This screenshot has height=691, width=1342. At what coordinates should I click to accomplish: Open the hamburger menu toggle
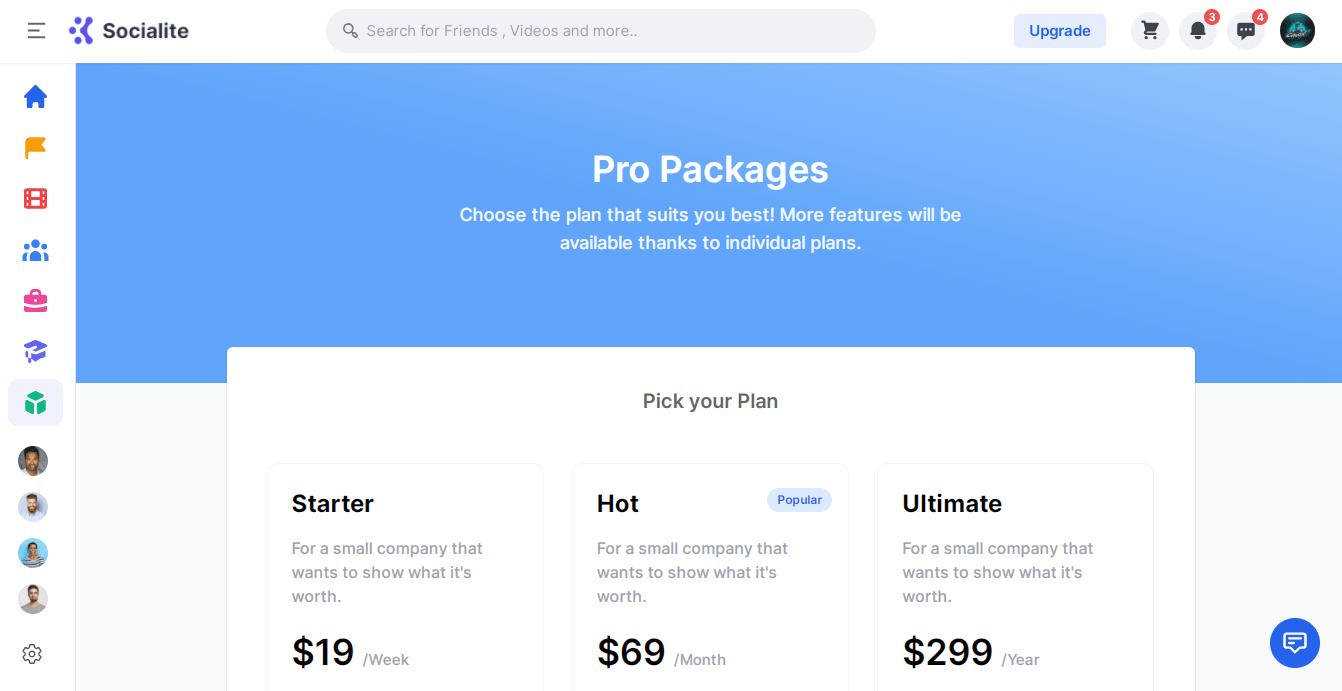[x=36, y=31]
